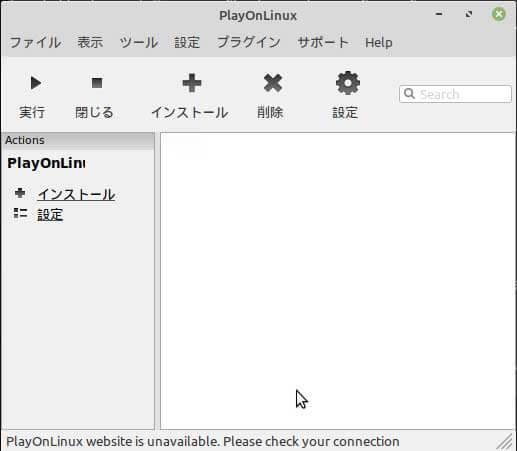Click the Actions panel header
517x451 pixels.
[78, 140]
